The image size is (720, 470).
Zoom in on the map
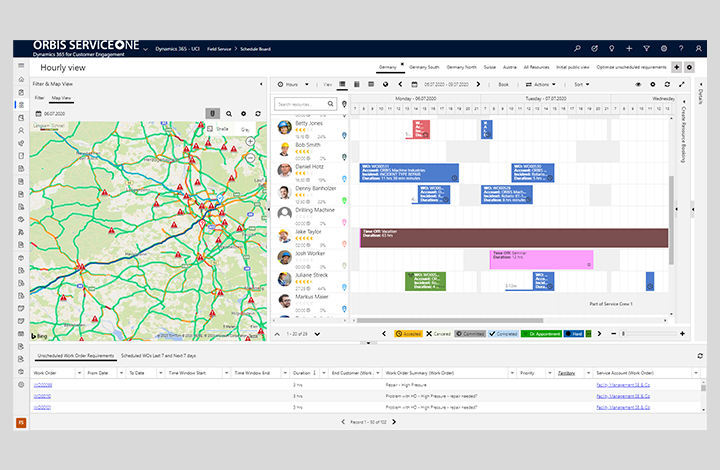pos(250,141)
